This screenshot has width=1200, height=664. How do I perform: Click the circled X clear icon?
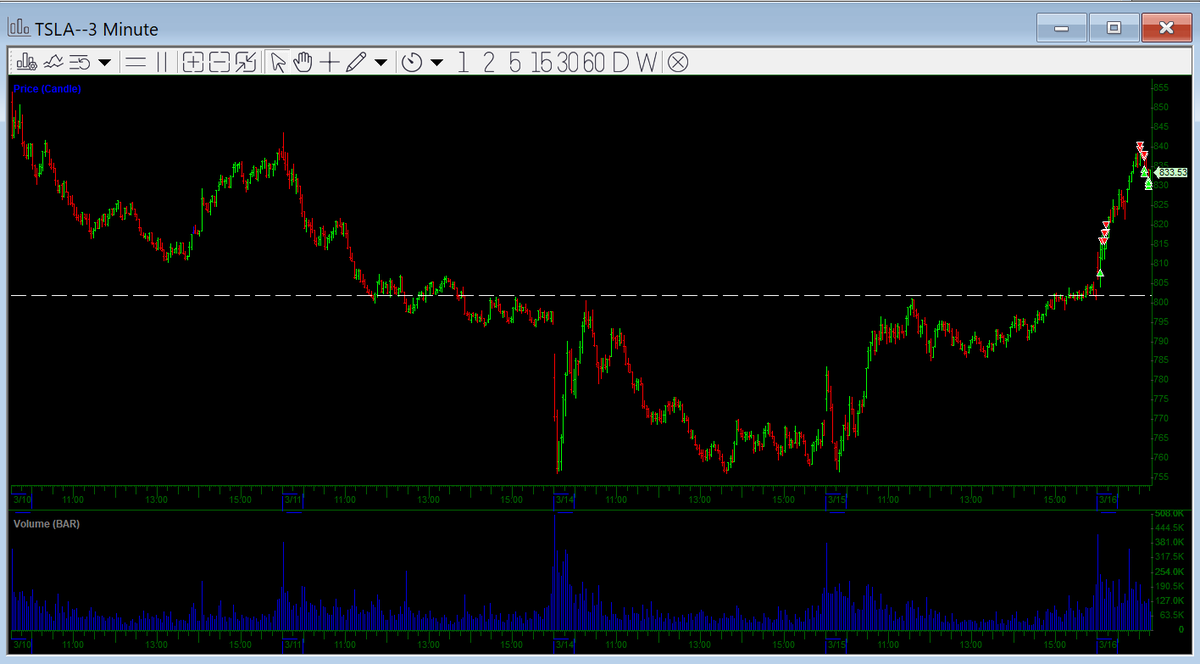click(x=677, y=63)
